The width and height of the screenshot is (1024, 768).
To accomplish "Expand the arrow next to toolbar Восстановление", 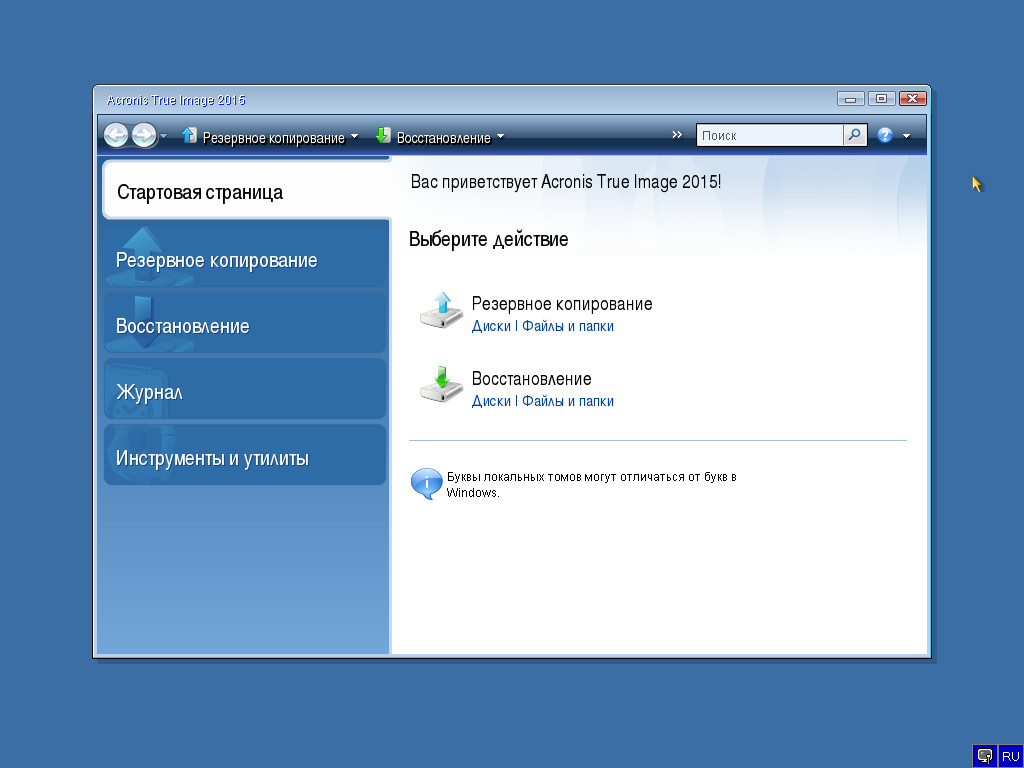I will (501, 136).
